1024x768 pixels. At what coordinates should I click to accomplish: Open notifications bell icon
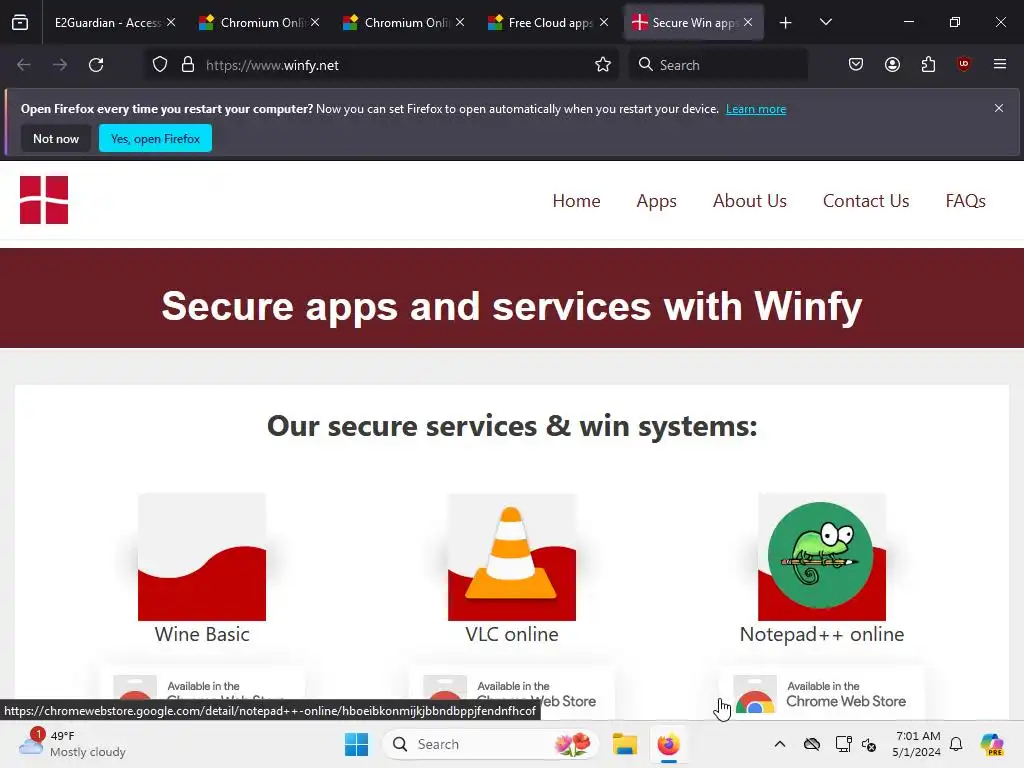click(956, 744)
